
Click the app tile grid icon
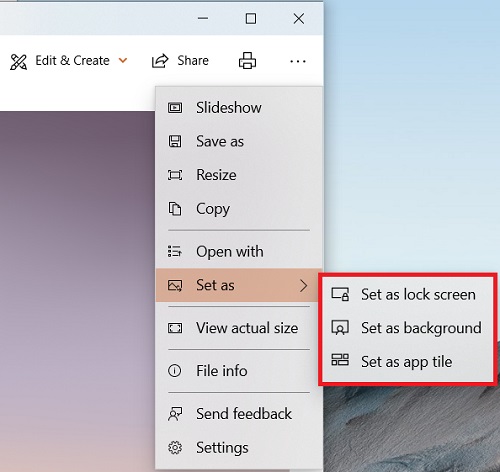(x=340, y=360)
